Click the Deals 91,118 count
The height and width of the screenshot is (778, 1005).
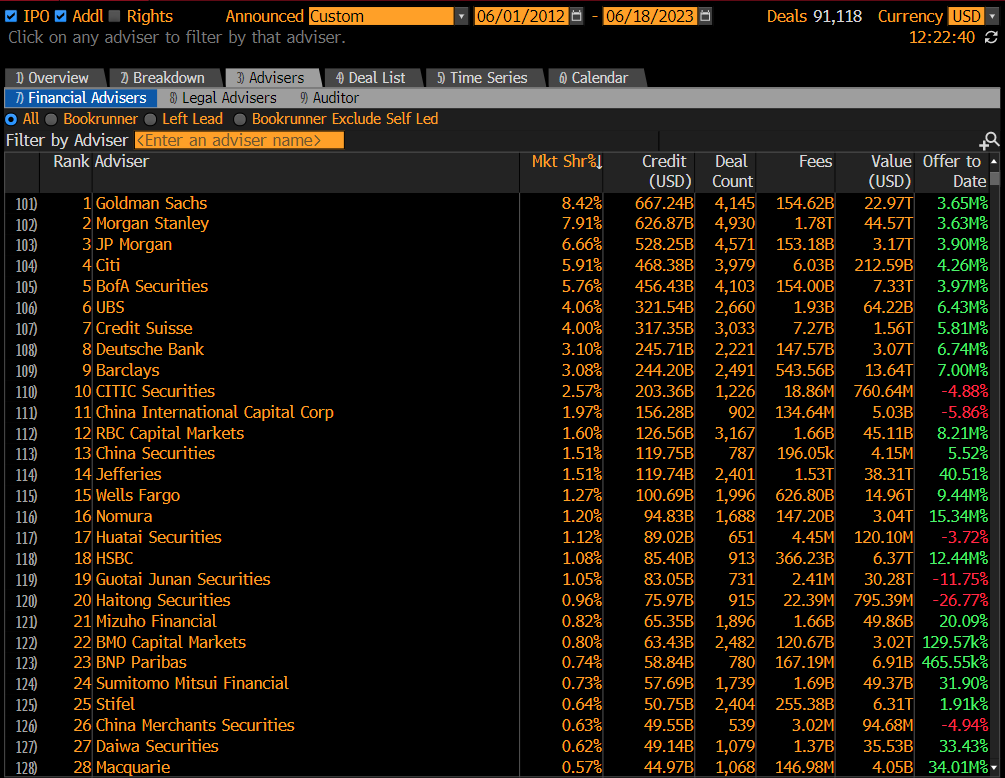pyautogui.click(x=814, y=16)
